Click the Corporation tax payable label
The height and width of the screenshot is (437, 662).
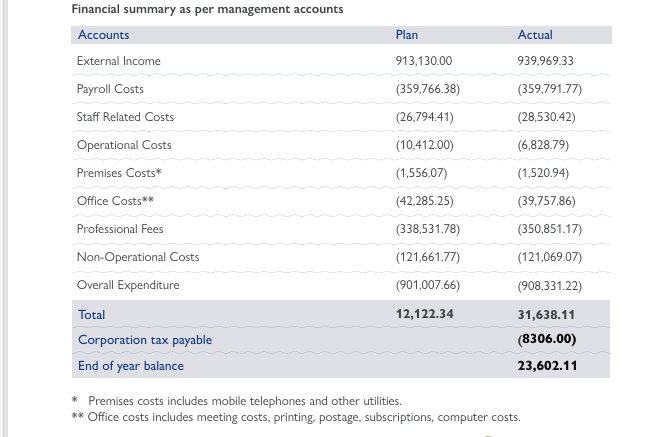tap(145, 340)
